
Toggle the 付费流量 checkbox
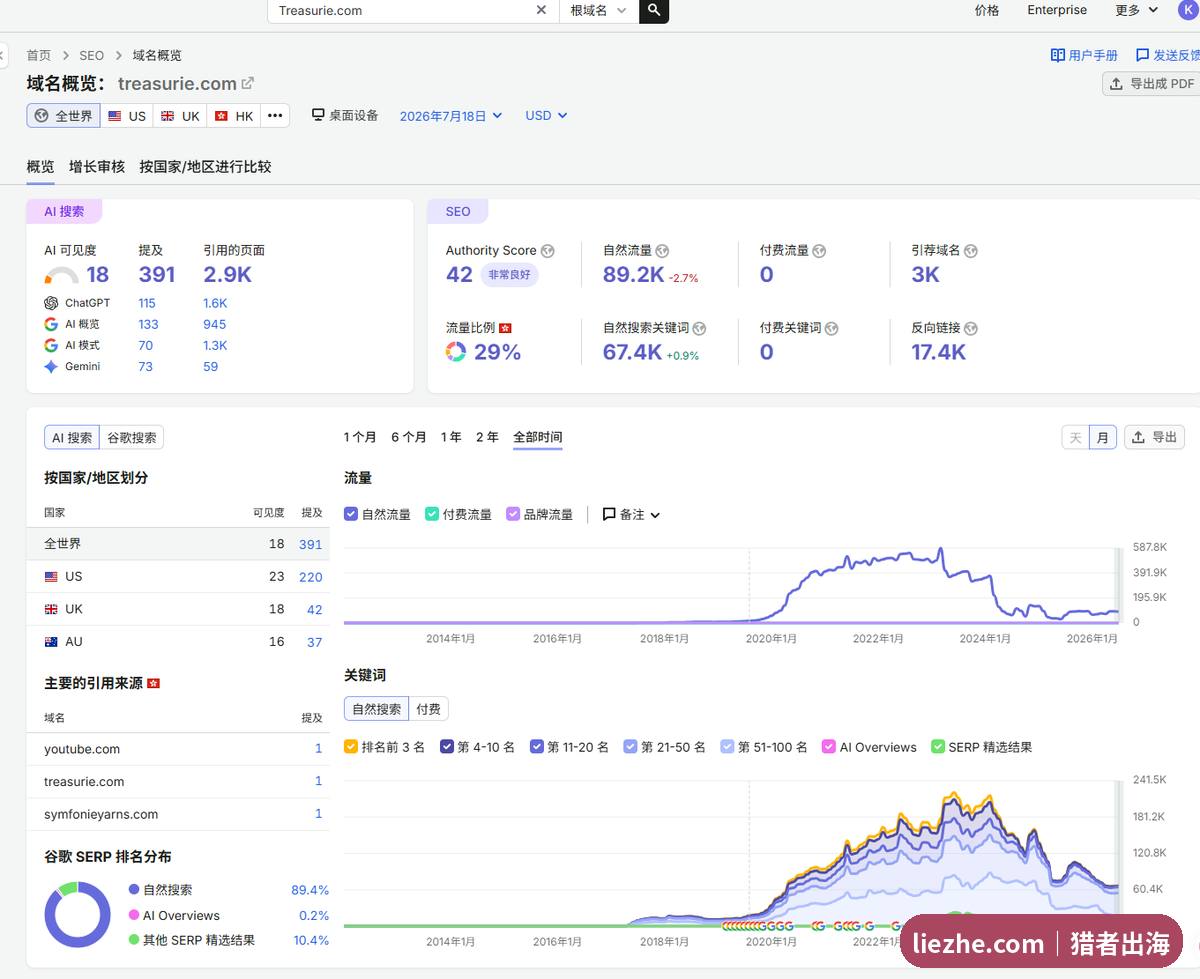click(x=432, y=514)
